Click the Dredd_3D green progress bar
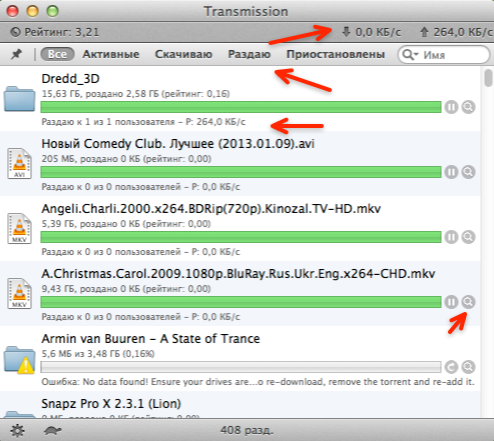 point(241,107)
